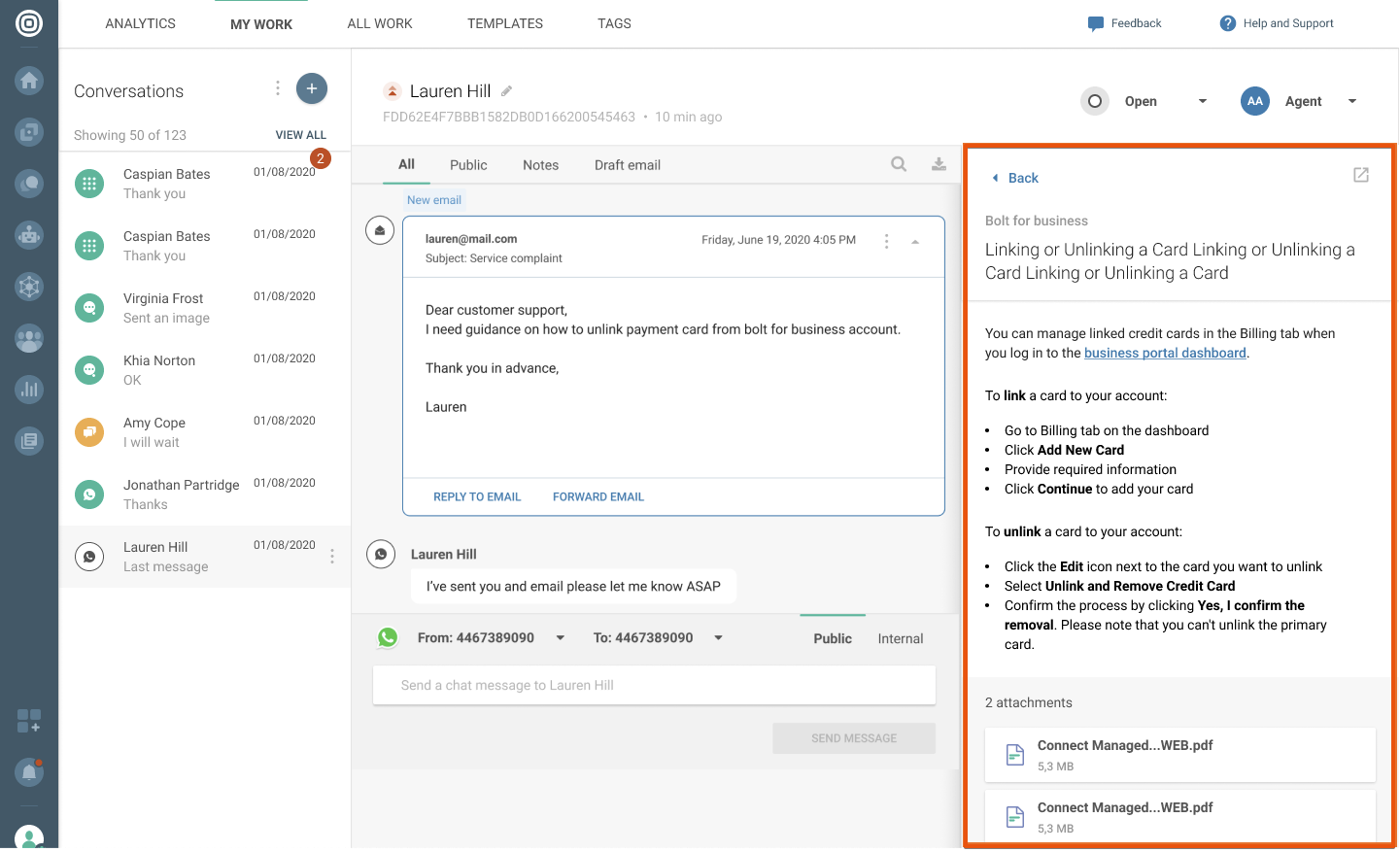Open article in new window icon
The height and width of the screenshot is (852, 1400).
(1360, 175)
